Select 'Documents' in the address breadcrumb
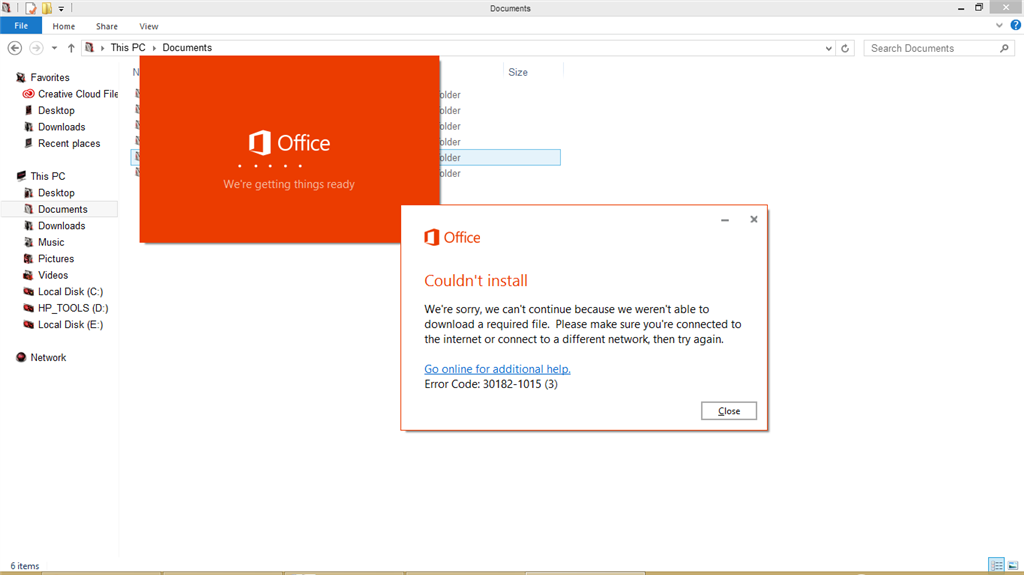Screen dimensions: 1024x575 [187, 48]
